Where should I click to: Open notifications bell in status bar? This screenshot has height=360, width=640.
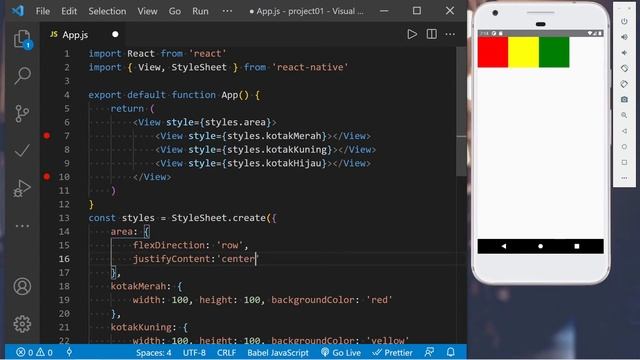(451, 352)
